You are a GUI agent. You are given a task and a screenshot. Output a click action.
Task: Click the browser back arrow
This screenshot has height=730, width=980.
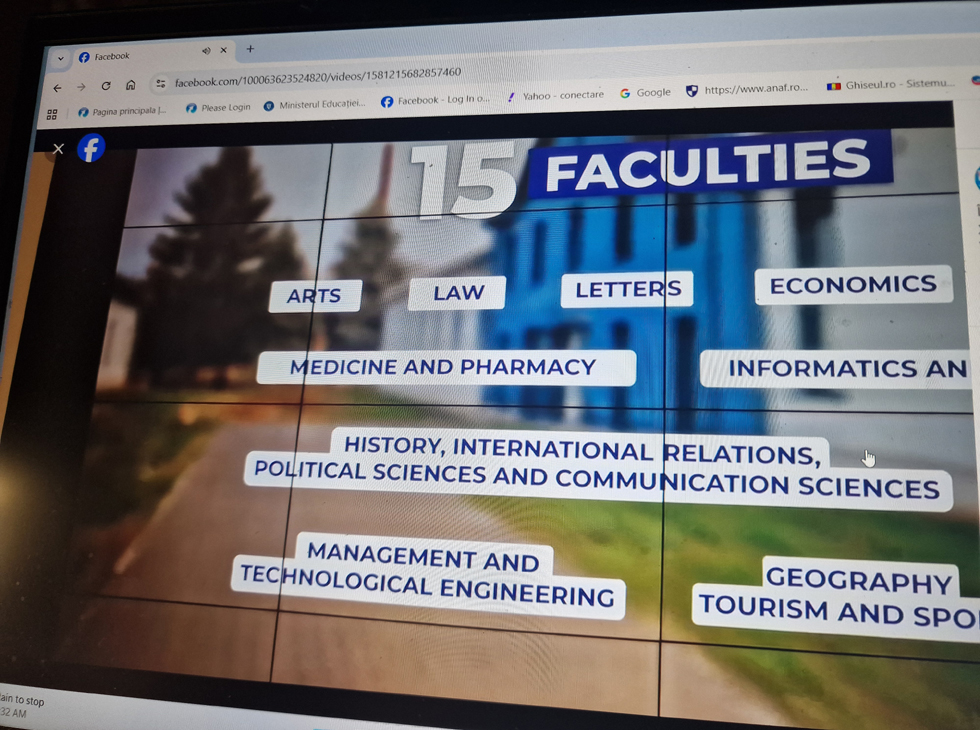(x=57, y=88)
